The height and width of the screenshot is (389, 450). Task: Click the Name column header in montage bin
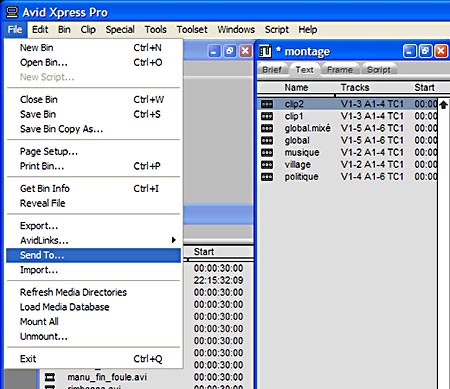296,87
